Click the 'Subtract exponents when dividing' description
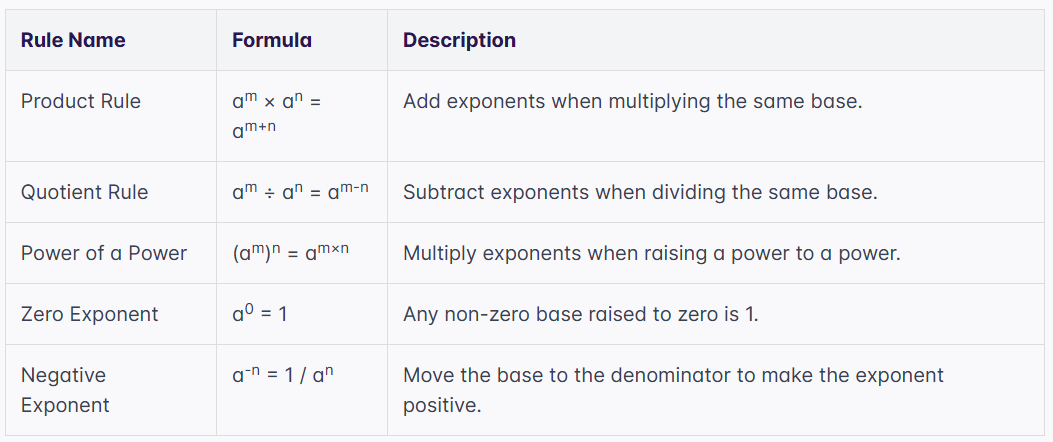The height and width of the screenshot is (442, 1053). tap(640, 192)
